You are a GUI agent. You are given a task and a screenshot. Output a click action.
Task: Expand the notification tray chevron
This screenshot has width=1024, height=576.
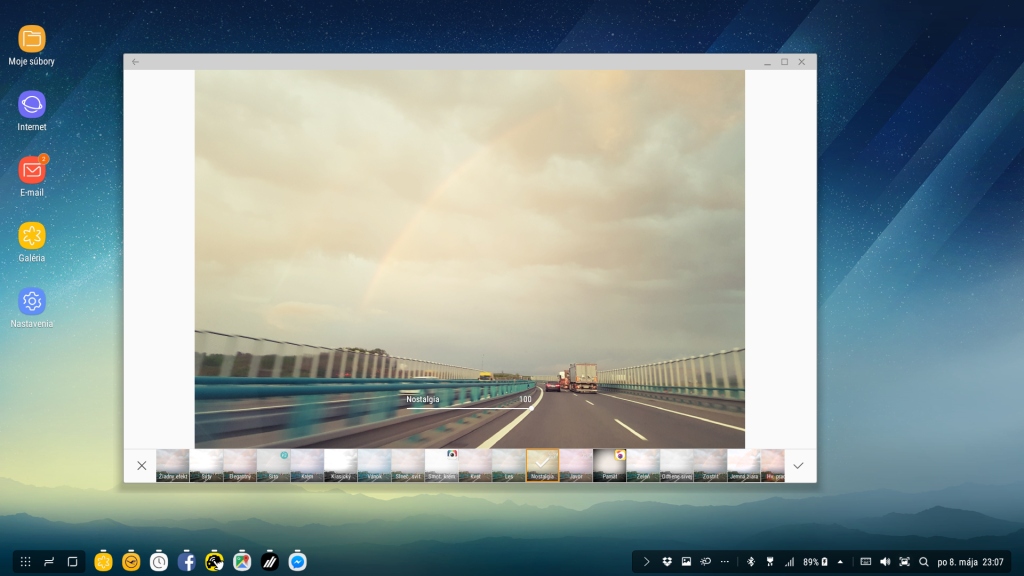[646, 562]
